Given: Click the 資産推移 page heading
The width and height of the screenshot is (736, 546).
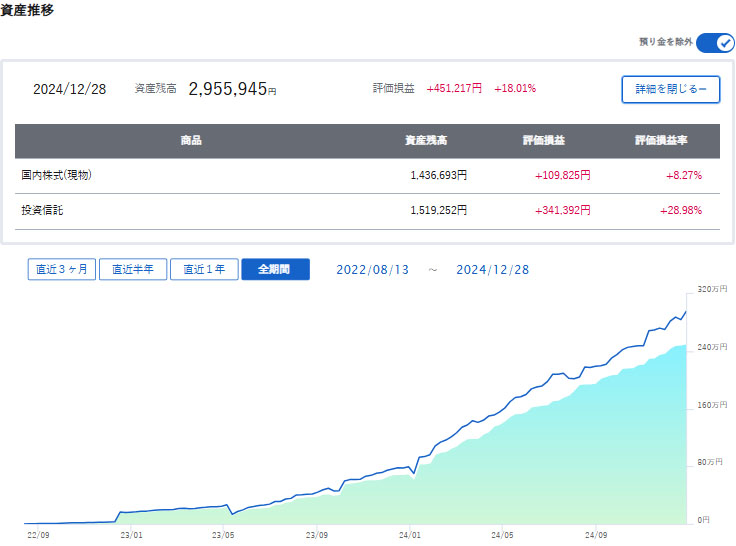Looking at the screenshot, I should pyautogui.click(x=28, y=12).
